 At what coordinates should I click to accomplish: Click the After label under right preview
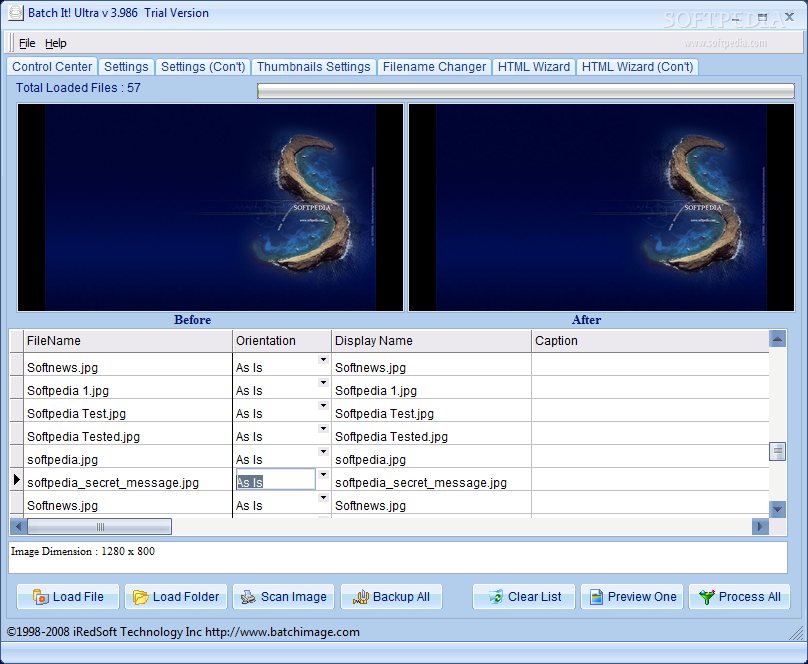tap(586, 320)
